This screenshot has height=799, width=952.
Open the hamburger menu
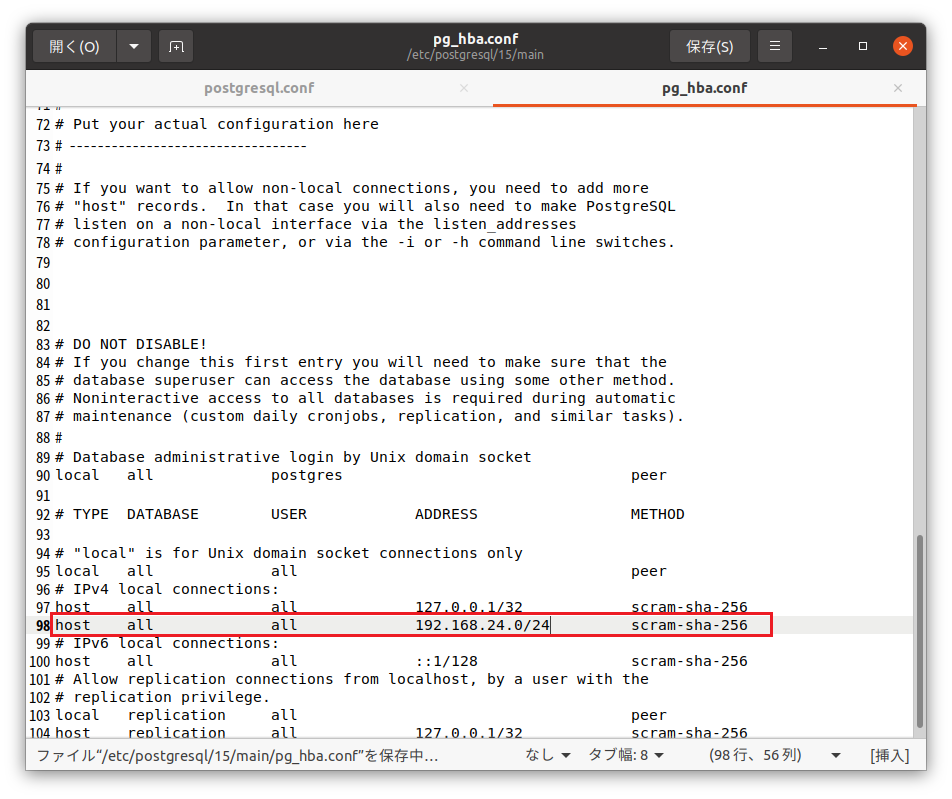click(775, 46)
